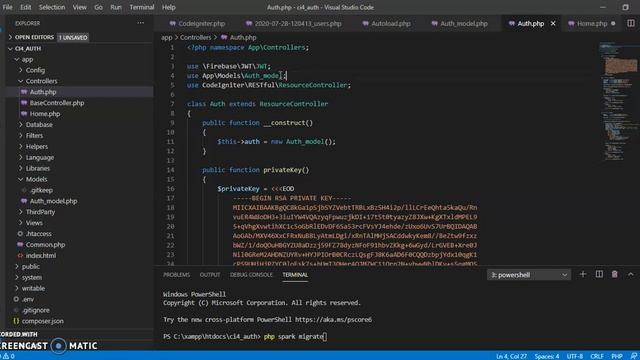Open the File menu
Viewport: 640px width, 360px height.
click(7, 7)
